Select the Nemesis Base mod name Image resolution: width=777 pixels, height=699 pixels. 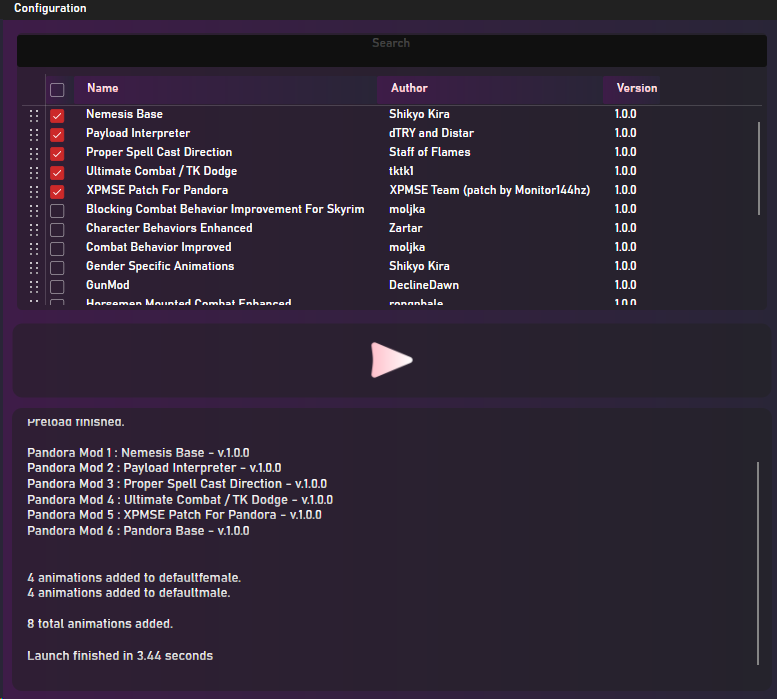(x=124, y=114)
